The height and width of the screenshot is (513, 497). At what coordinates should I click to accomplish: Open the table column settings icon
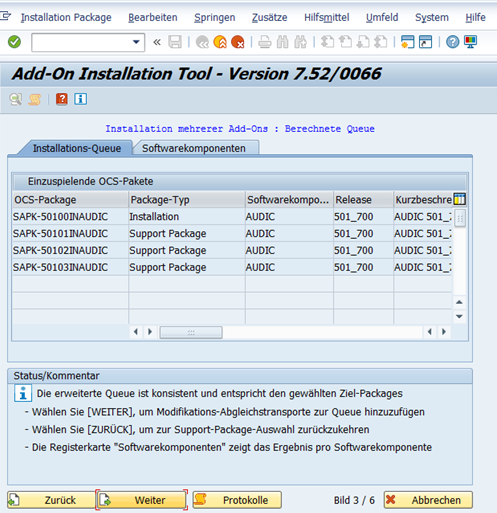click(460, 199)
